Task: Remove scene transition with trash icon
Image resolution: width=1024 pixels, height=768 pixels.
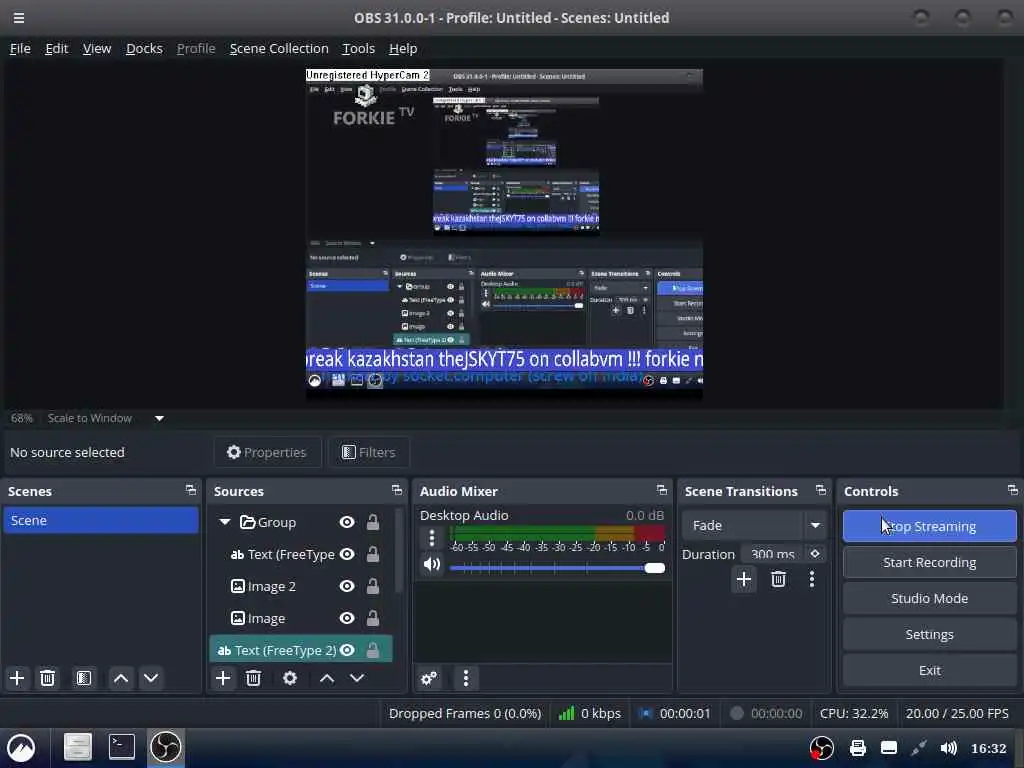Action: tap(778, 579)
